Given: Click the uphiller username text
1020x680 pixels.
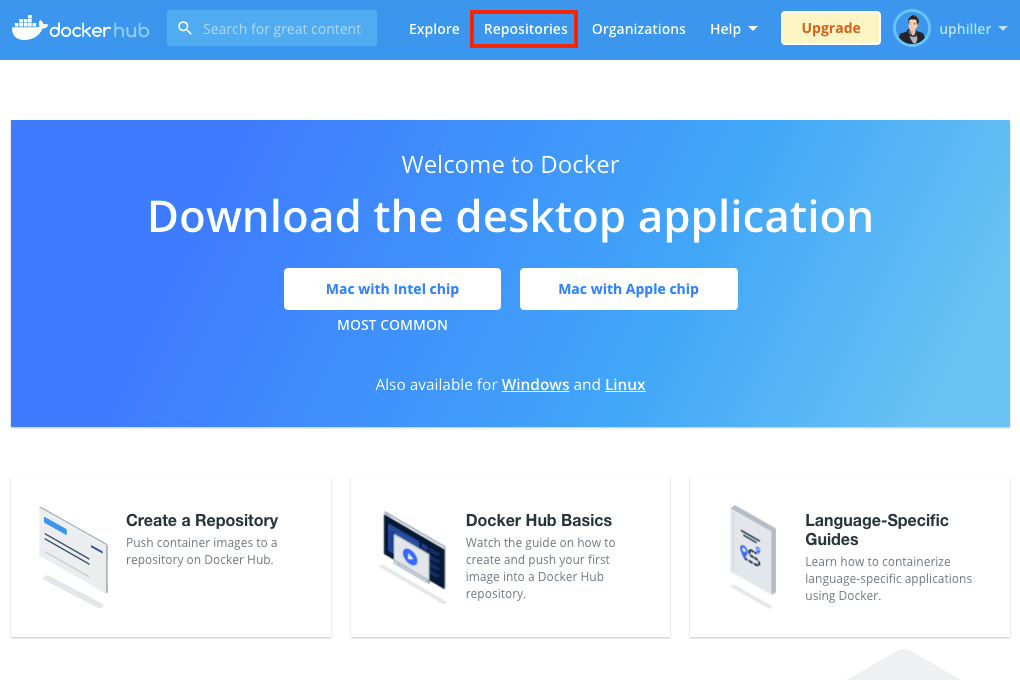Looking at the screenshot, I should pyautogui.click(x=965, y=29).
